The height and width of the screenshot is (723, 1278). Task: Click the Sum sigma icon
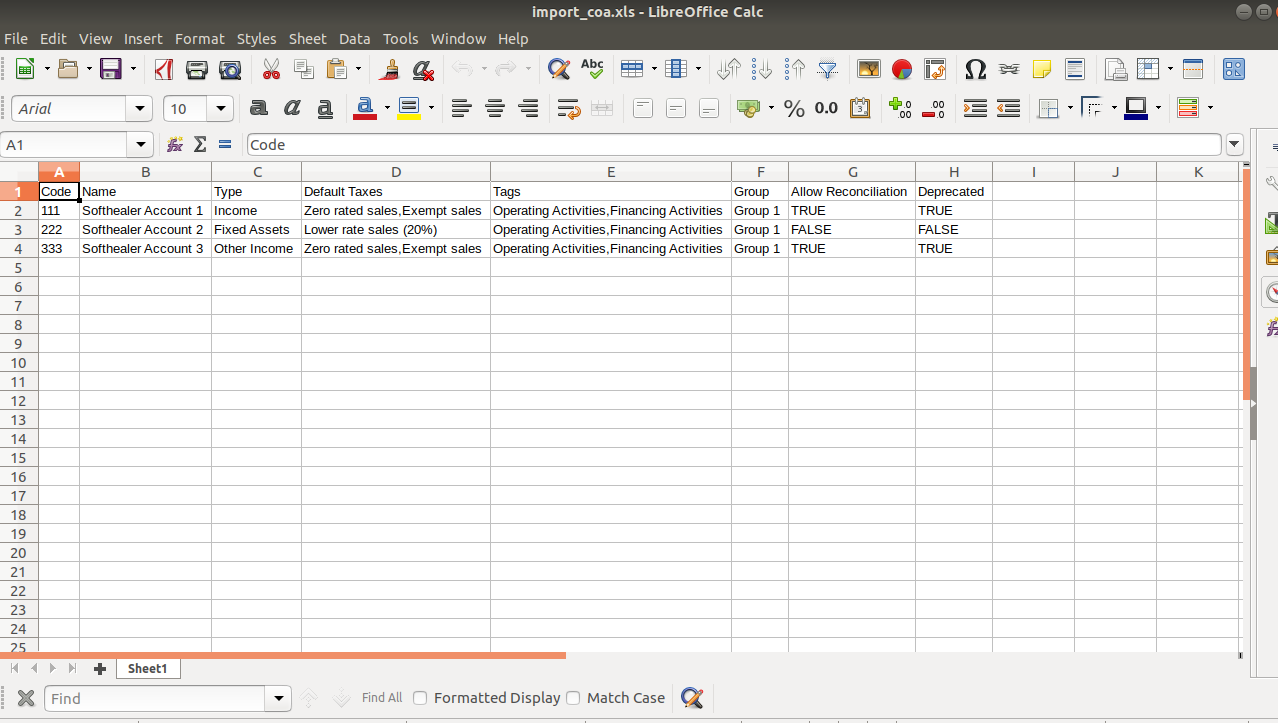[200, 145]
